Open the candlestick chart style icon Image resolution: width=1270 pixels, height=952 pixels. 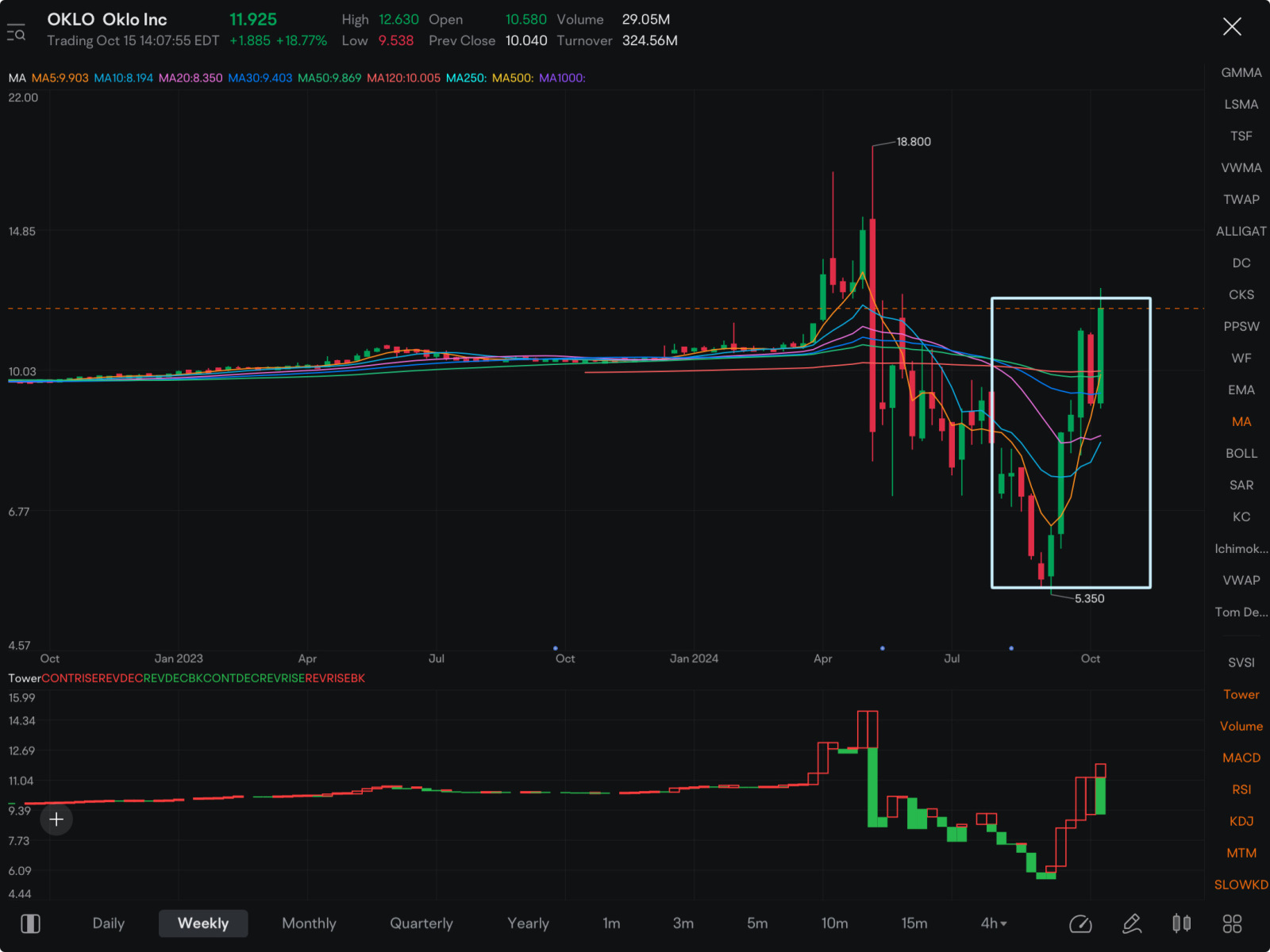tap(1182, 923)
